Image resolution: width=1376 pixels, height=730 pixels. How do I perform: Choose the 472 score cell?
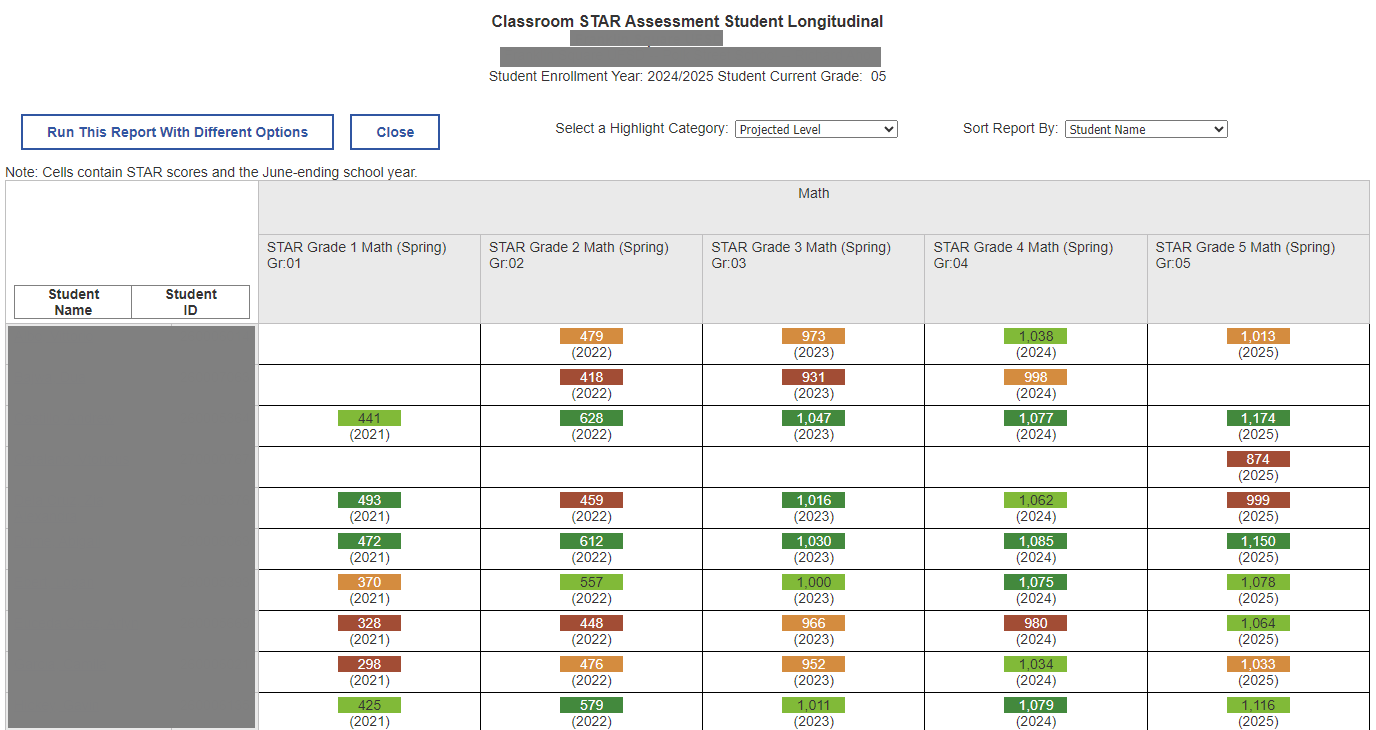click(369, 541)
